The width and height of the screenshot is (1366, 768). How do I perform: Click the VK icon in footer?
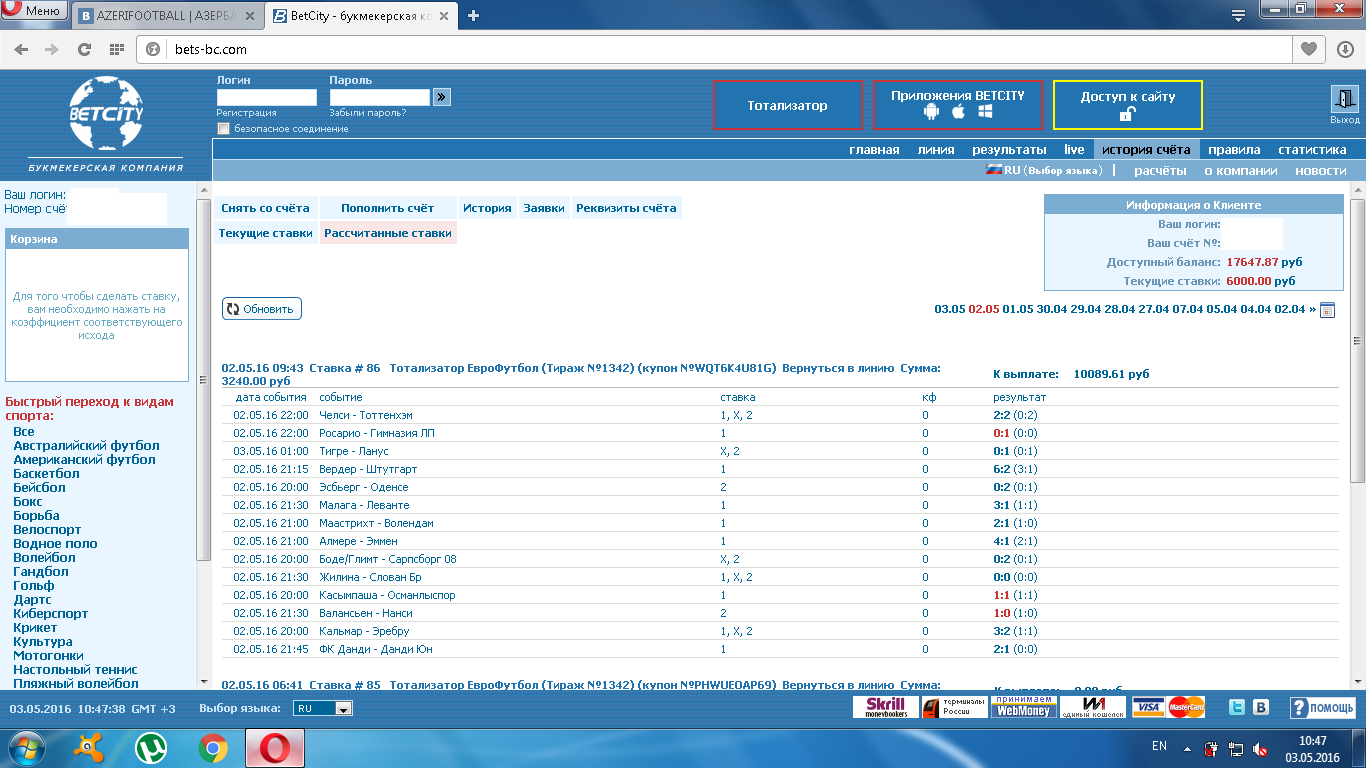[1261, 707]
